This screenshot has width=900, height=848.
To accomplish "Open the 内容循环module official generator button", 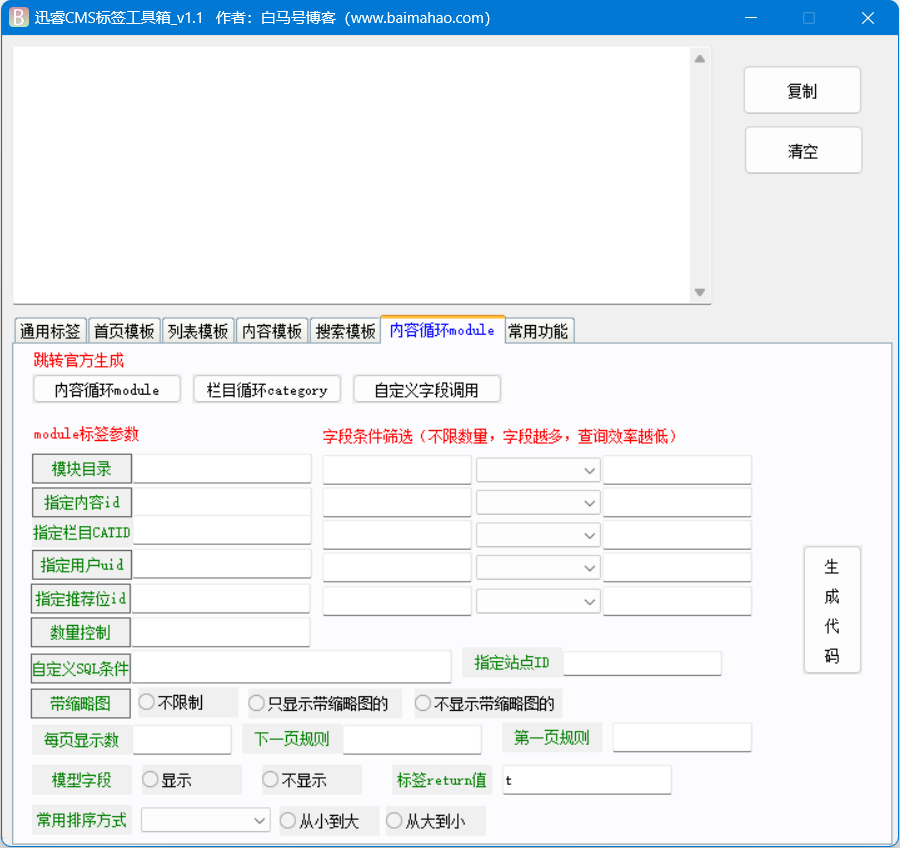I will coord(107,390).
